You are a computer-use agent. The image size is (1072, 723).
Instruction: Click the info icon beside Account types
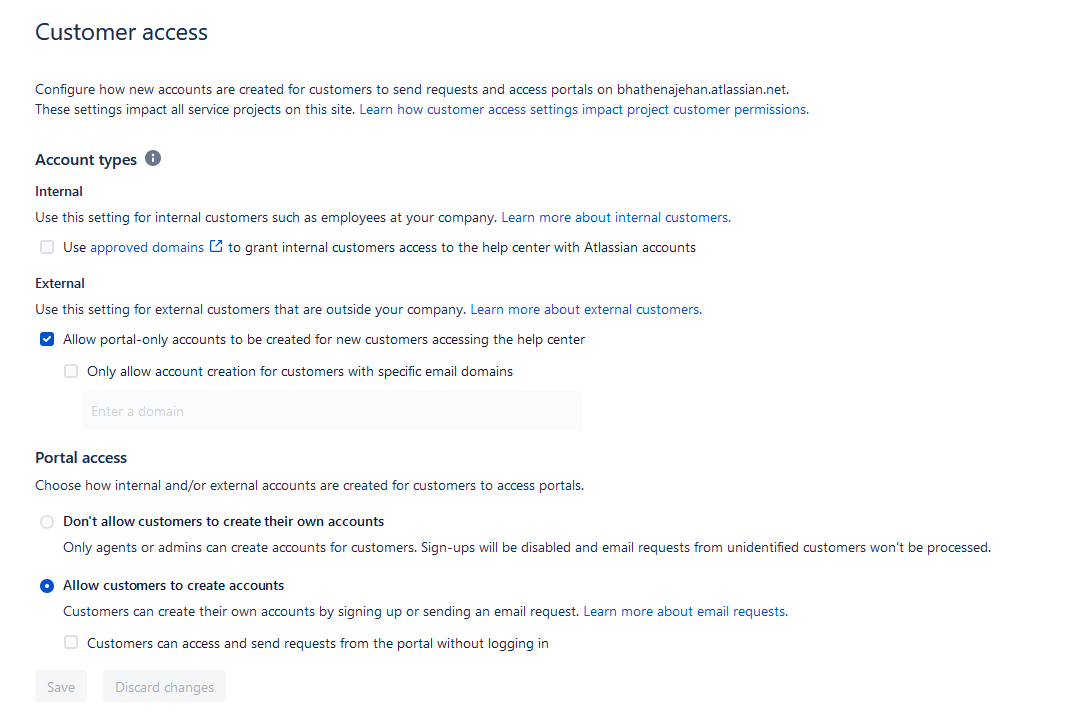point(152,158)
